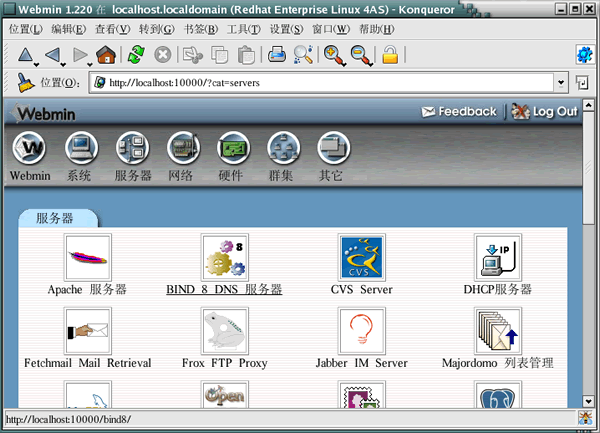Viewport: 600px width, 433px height.
Task: Open the 硬件 category icon
Action: coord(233,148)
